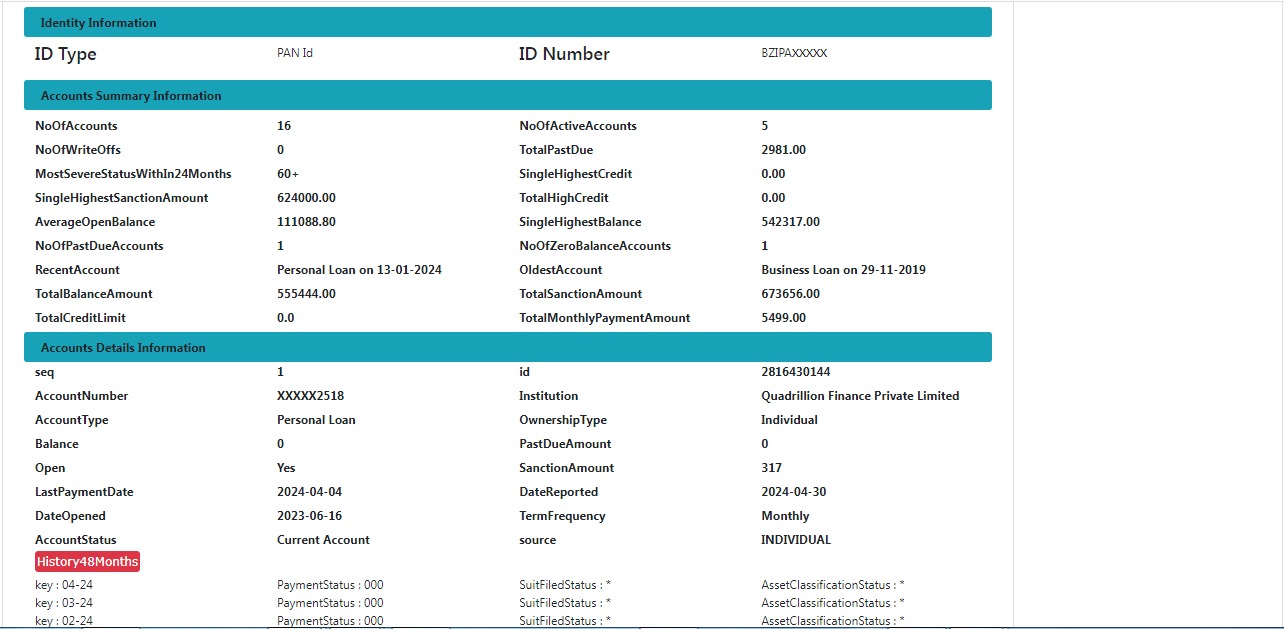1284x629 pixels.
Task: Click TotalPastDue value 2981.00
Action: (783, 150)
